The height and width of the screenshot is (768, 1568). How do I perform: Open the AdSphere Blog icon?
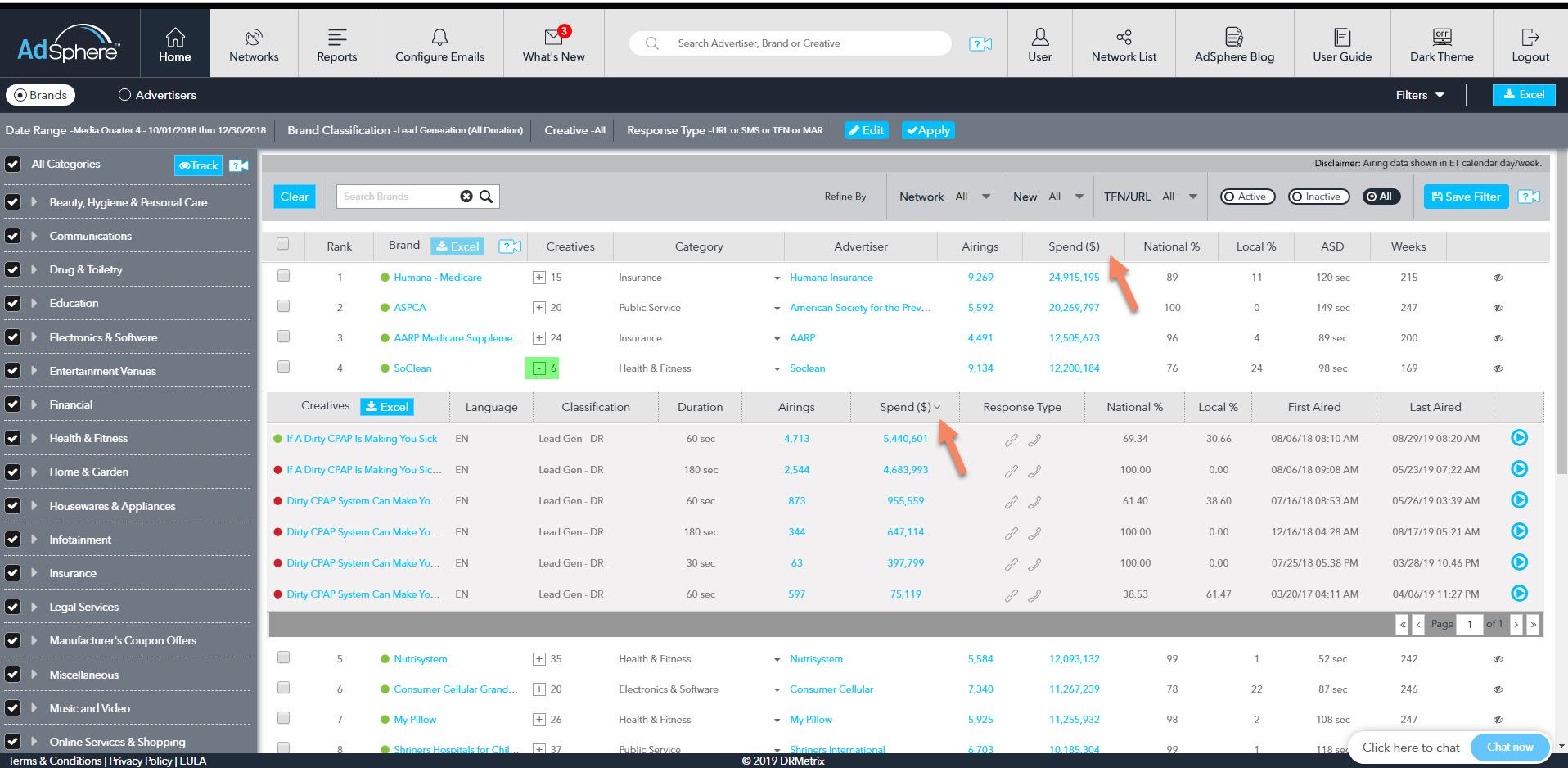(x=1234, y=37)
